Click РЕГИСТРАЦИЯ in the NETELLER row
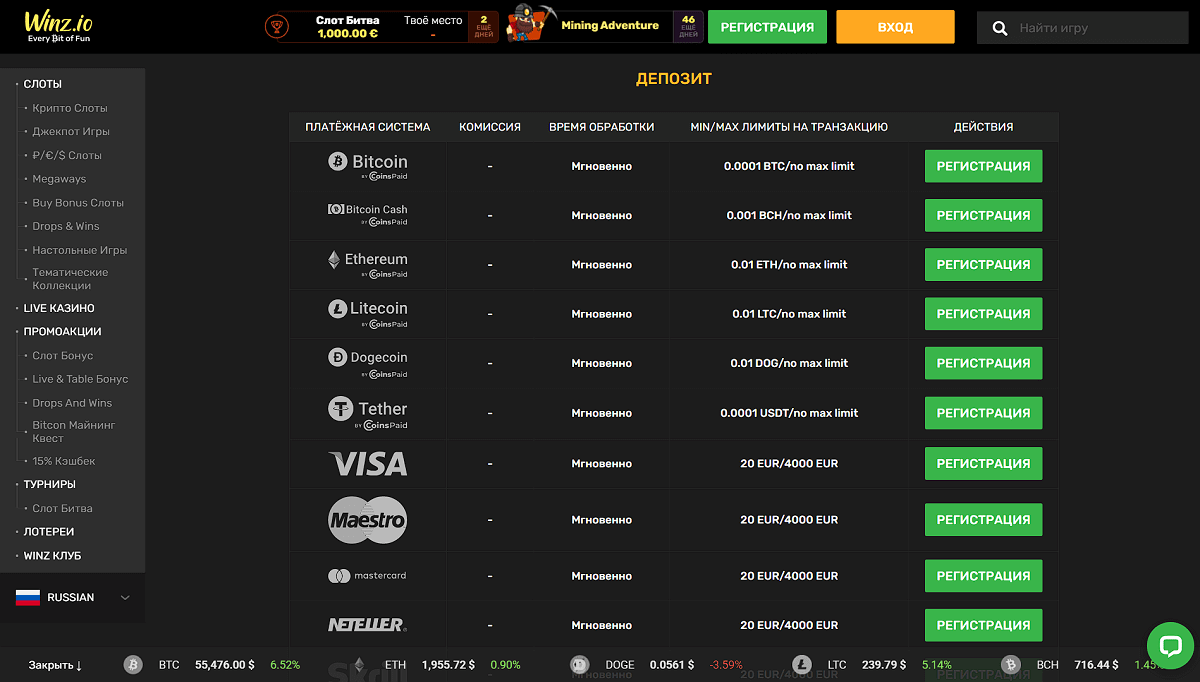 pyautogui.click(x=983, y=625)
